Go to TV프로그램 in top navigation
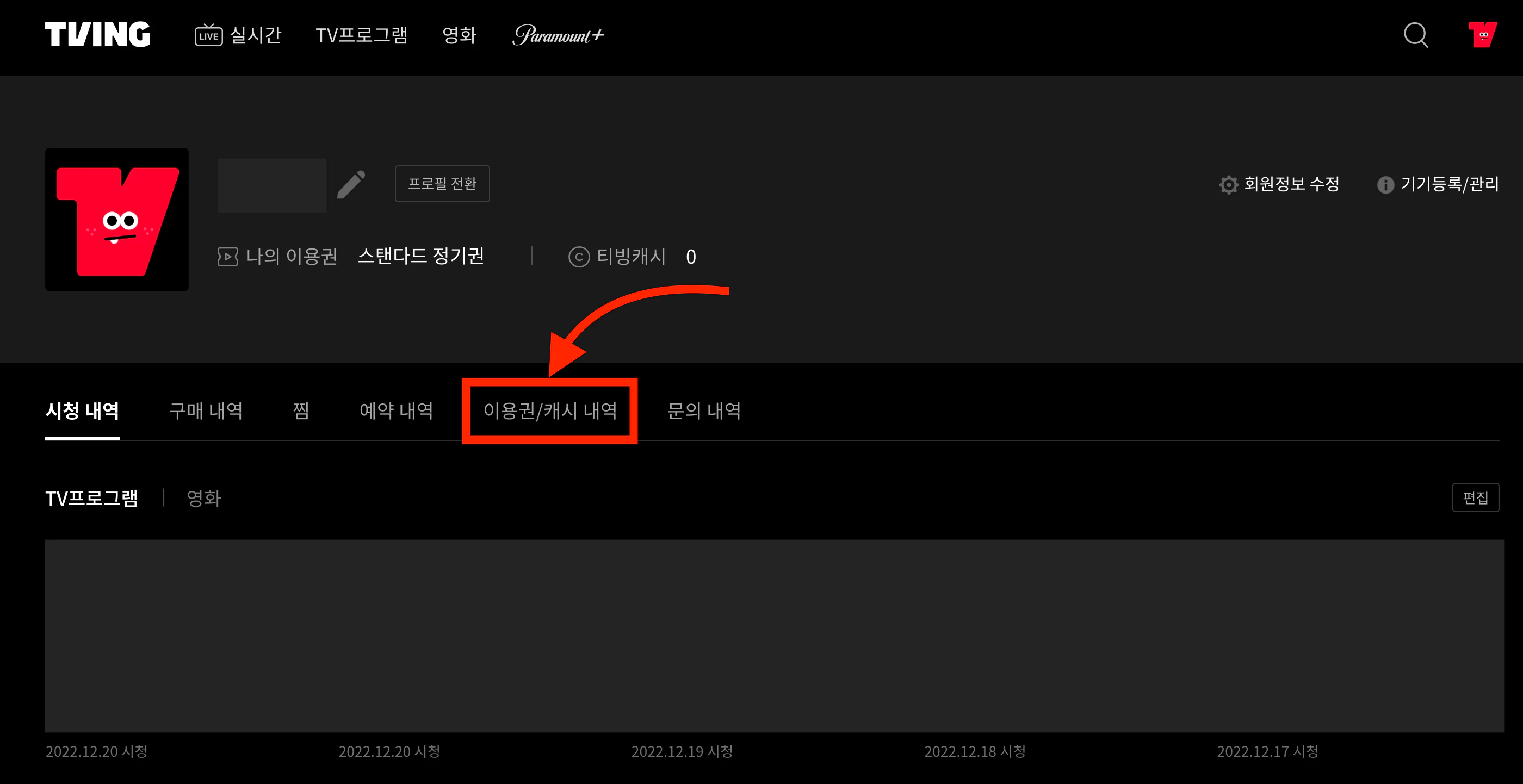This screenshot has height=784, width=1523. [361, 35]
